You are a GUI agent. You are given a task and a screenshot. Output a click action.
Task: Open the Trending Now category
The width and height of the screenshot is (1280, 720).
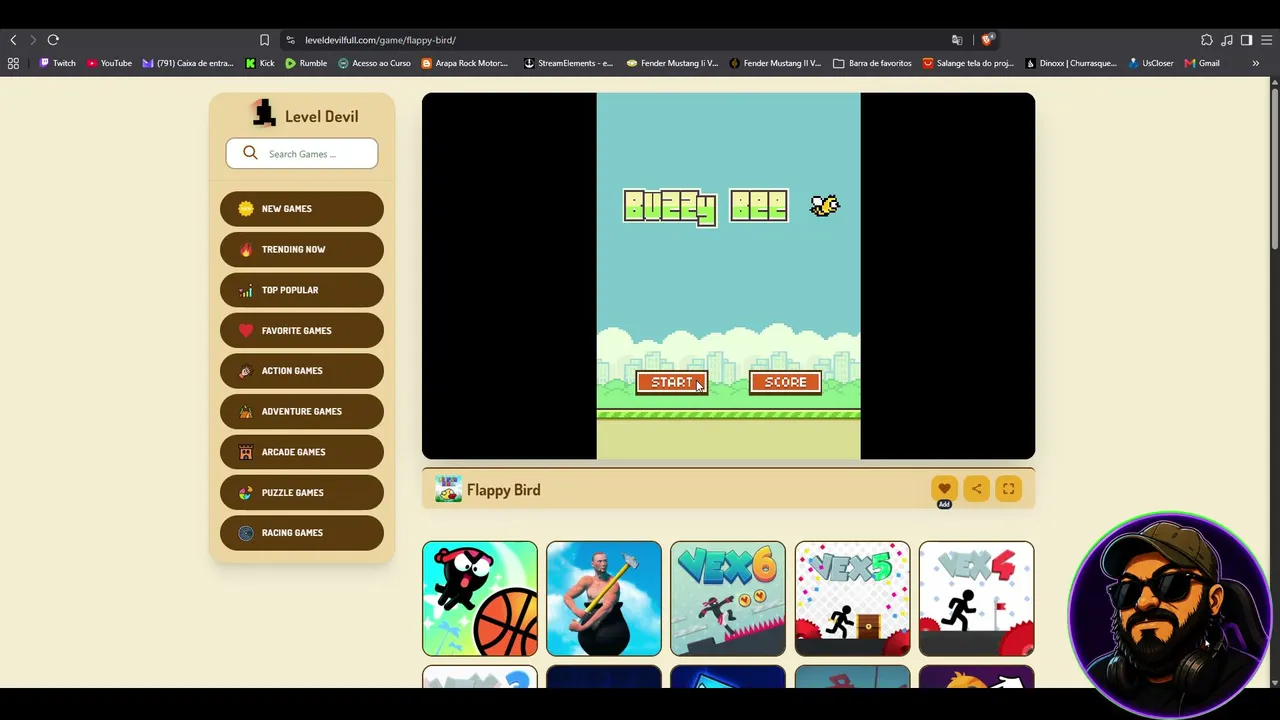click(302, 249)
